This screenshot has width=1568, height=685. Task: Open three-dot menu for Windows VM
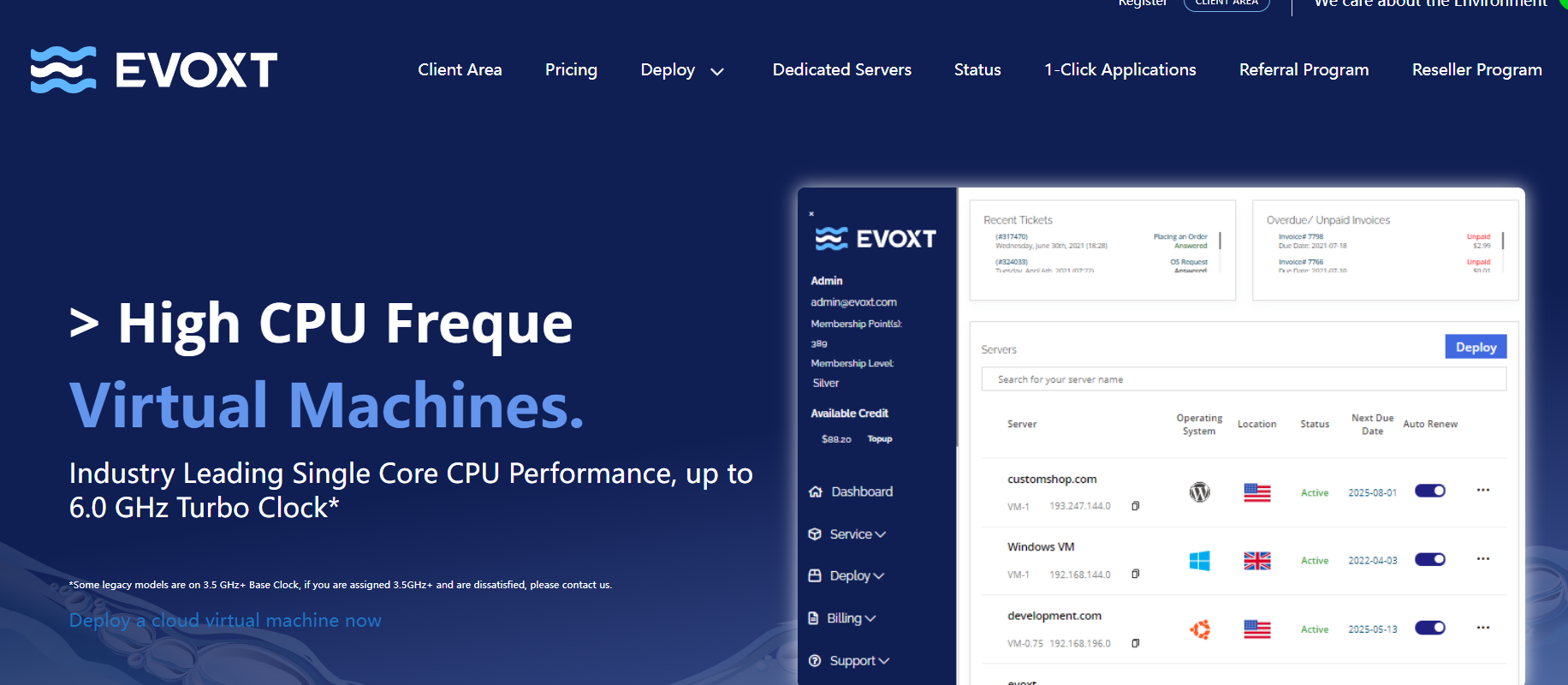click(1483, 558)
